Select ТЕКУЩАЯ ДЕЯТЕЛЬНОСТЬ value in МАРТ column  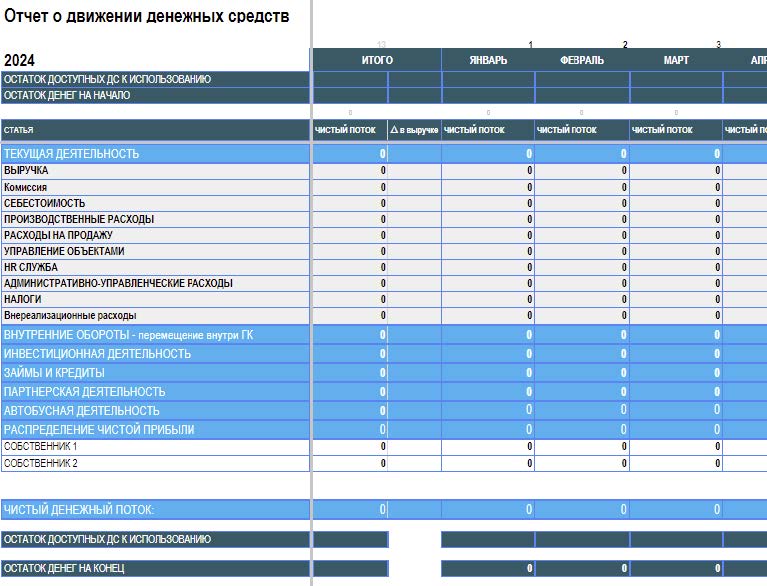pos(676,154)
